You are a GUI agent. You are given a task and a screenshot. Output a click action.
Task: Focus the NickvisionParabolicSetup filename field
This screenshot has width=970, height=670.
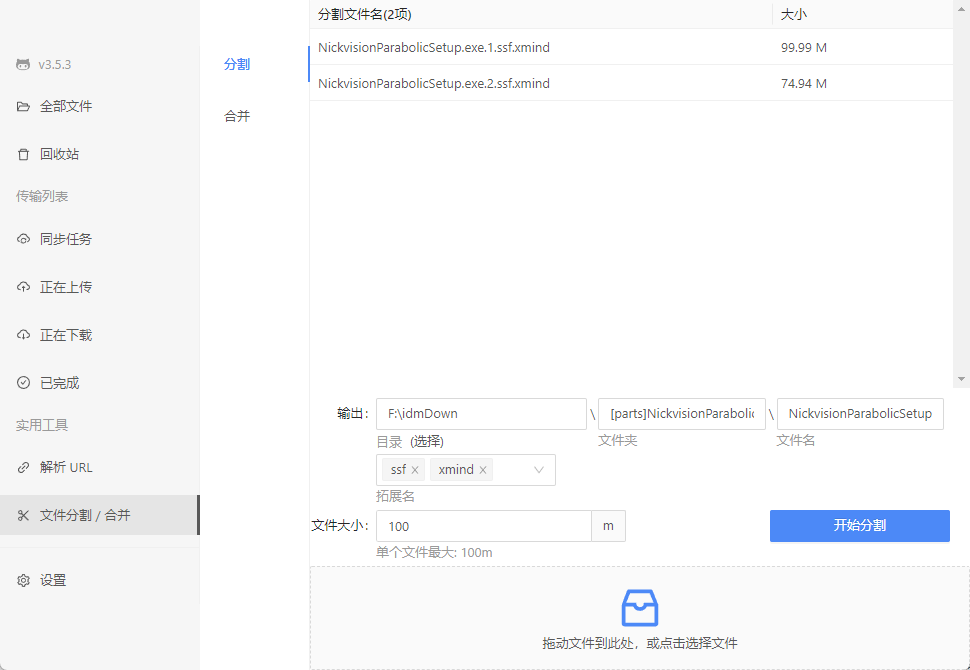[860, 414]
